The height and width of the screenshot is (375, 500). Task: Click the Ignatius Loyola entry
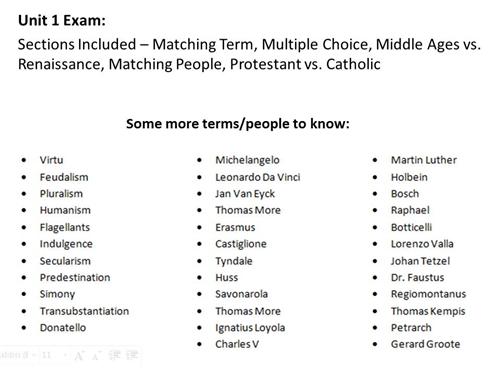click(250, 328)
